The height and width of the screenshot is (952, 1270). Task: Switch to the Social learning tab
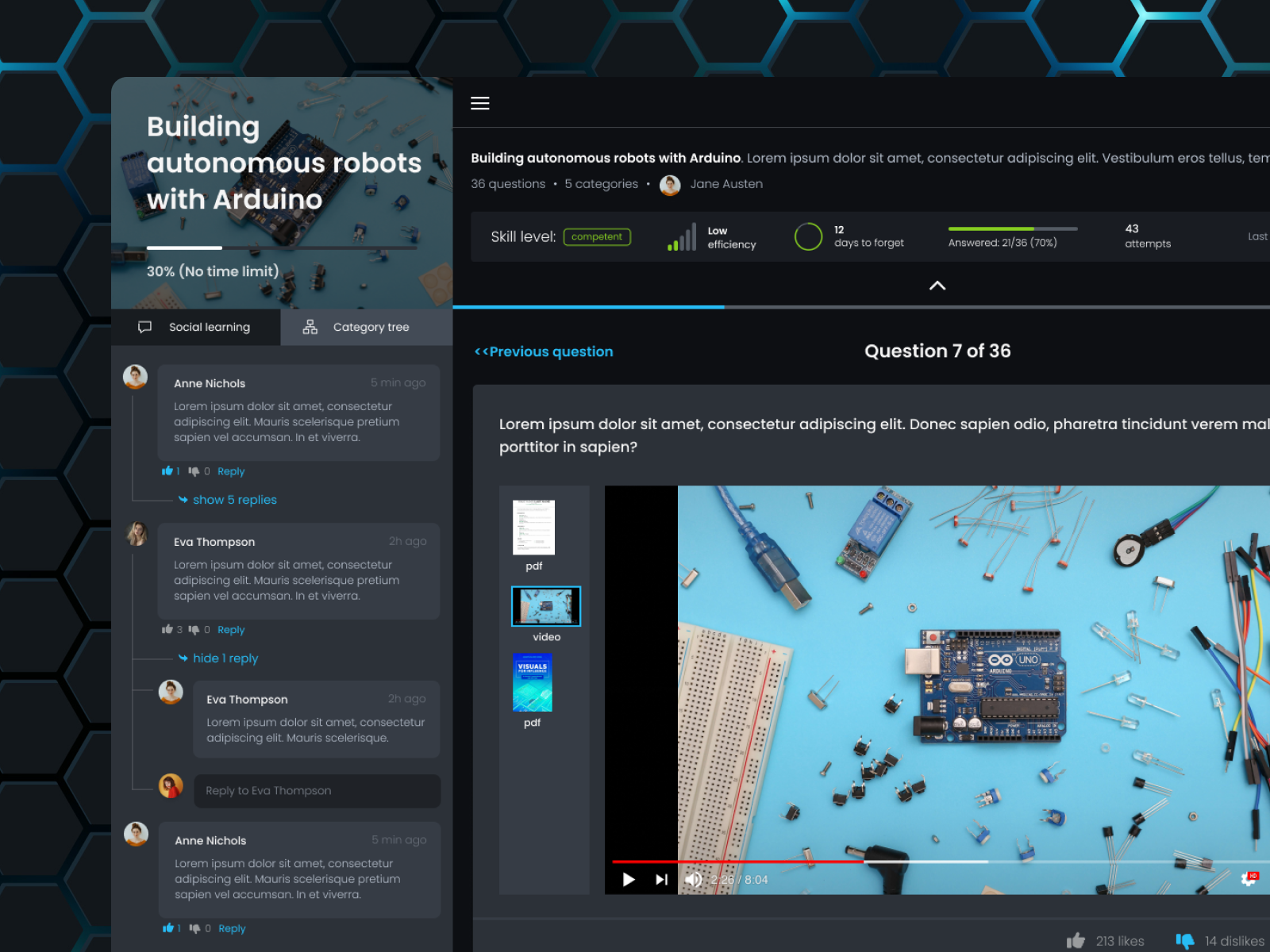pyautogui.click(x=195, y=327)
